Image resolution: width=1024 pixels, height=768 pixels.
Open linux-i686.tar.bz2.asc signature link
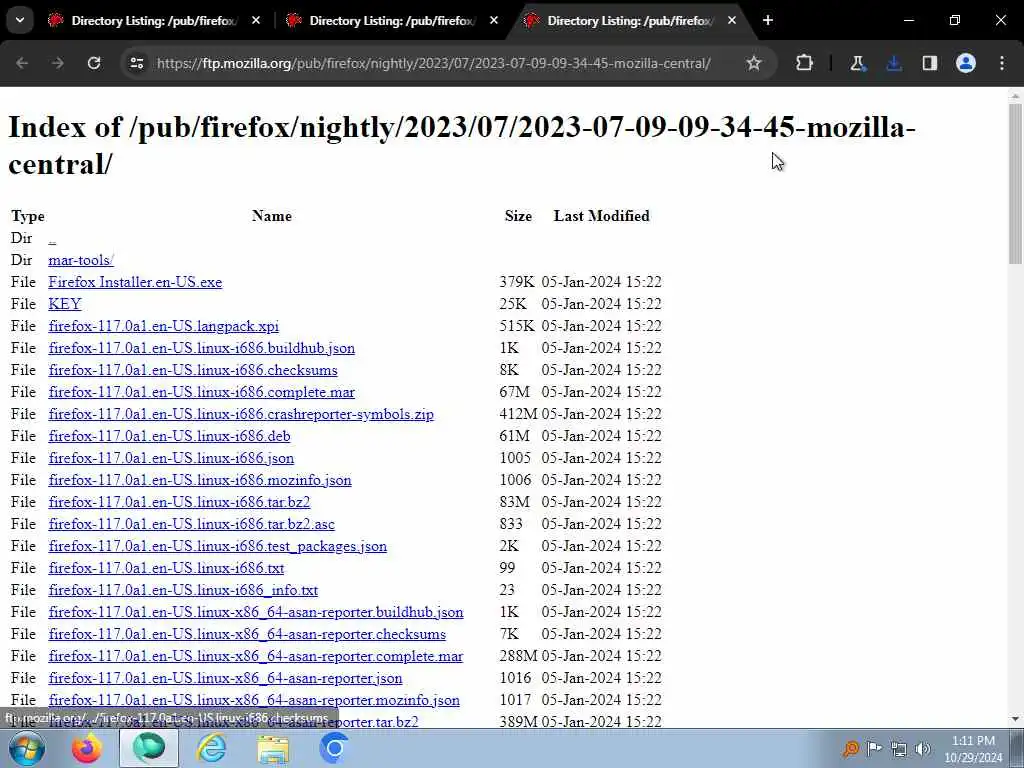[191, 524]
